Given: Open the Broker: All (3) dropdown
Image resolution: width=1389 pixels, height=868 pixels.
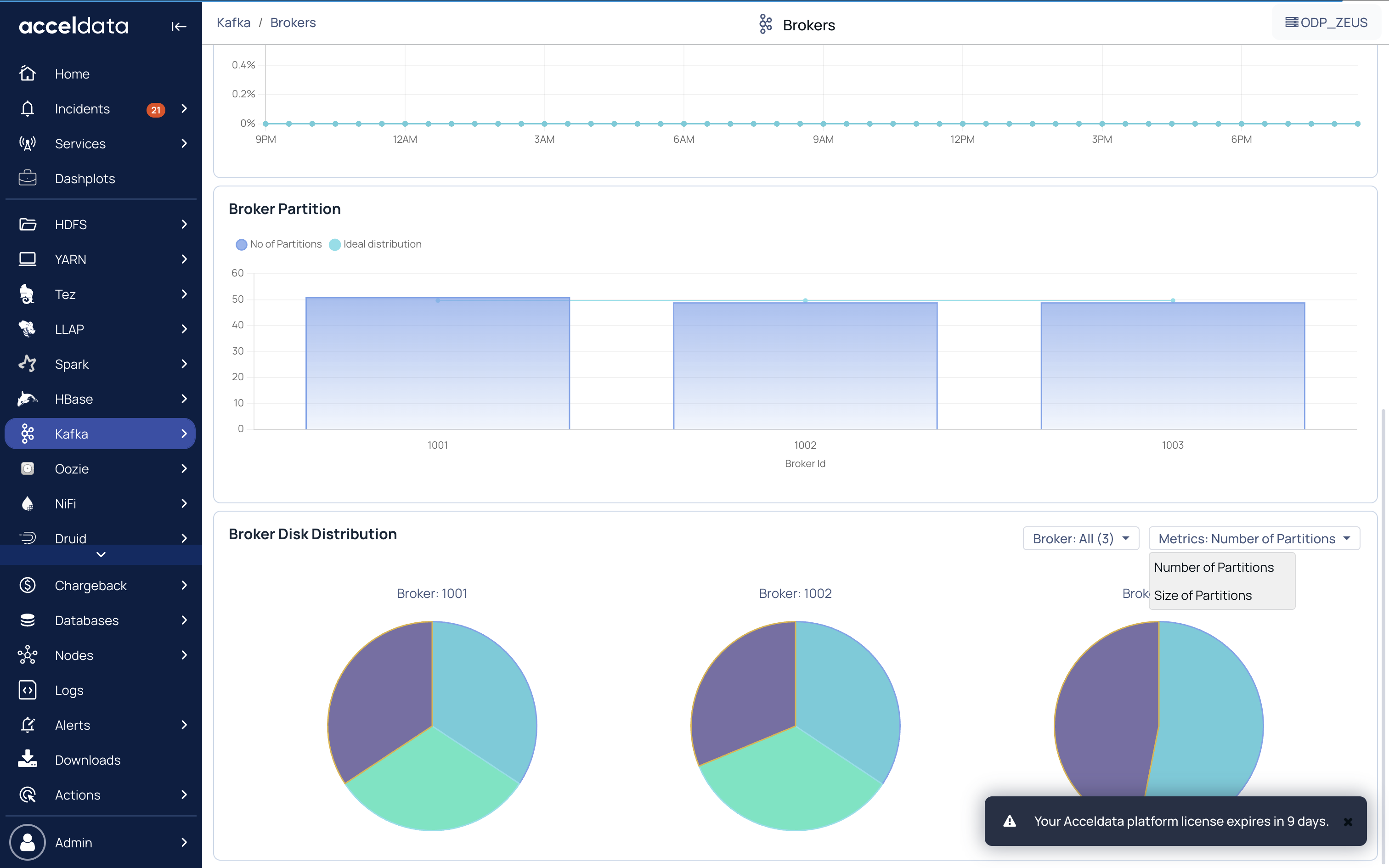Looking at the screenshot, I should 1080,538.
